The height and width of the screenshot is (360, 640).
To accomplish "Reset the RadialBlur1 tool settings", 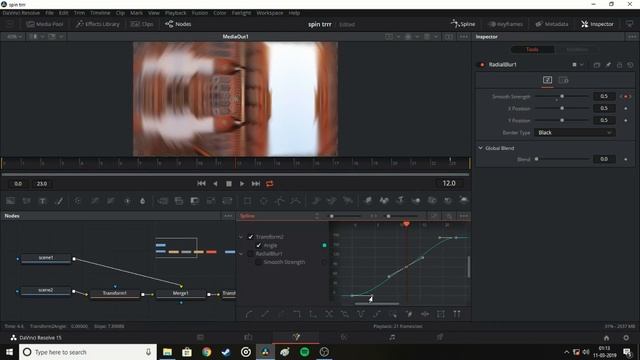I will 630,64.
